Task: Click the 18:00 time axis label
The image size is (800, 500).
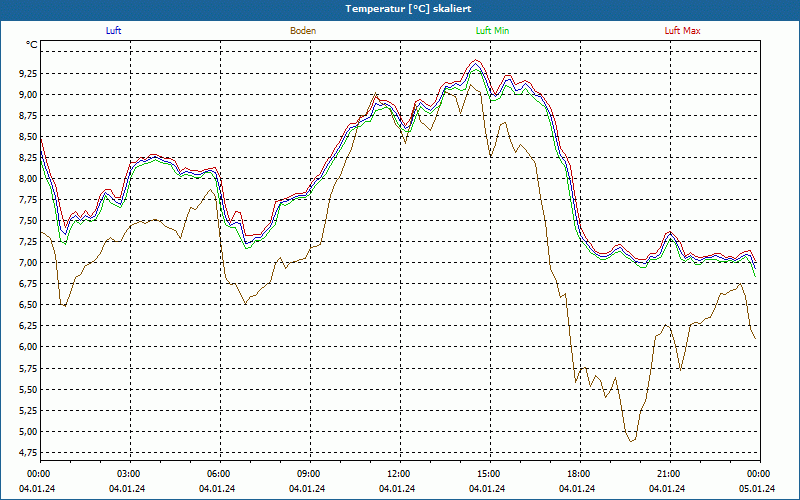Action: pos(579,474)
